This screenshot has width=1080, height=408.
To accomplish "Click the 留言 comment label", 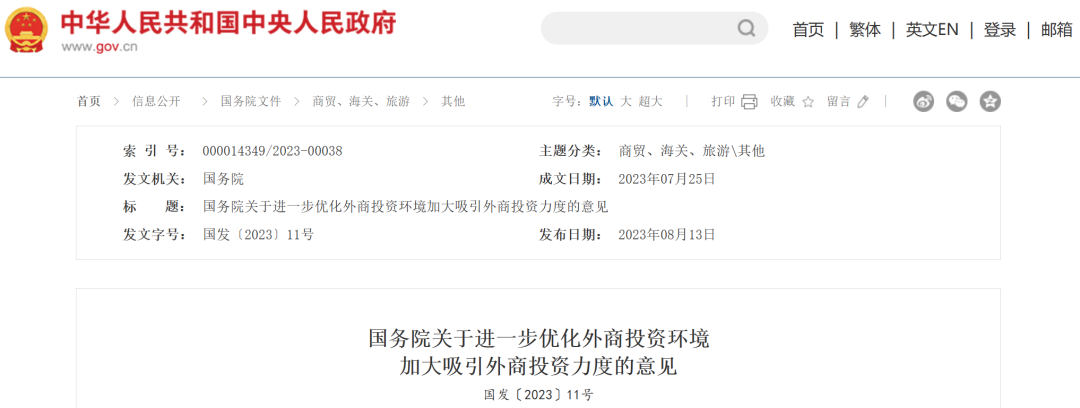I will (x=839, y=101).
